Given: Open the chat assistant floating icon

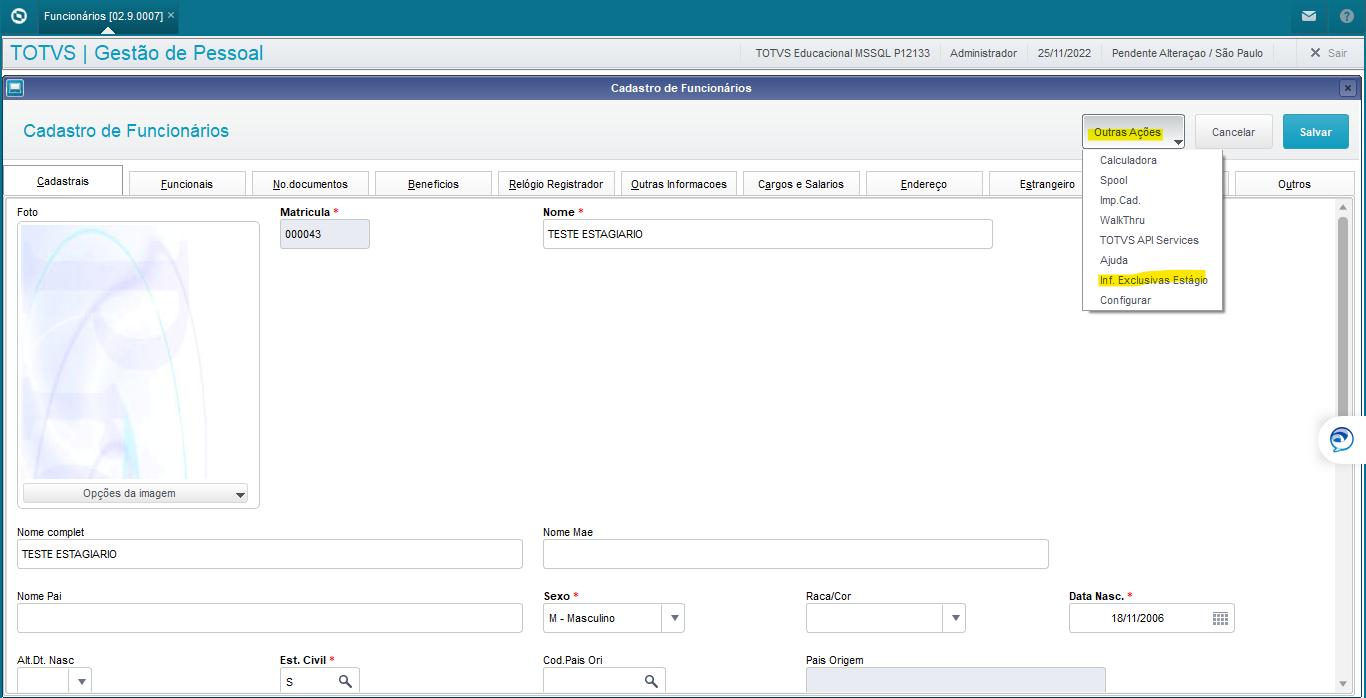Looking at the screenshot, I should (1341, 439).
